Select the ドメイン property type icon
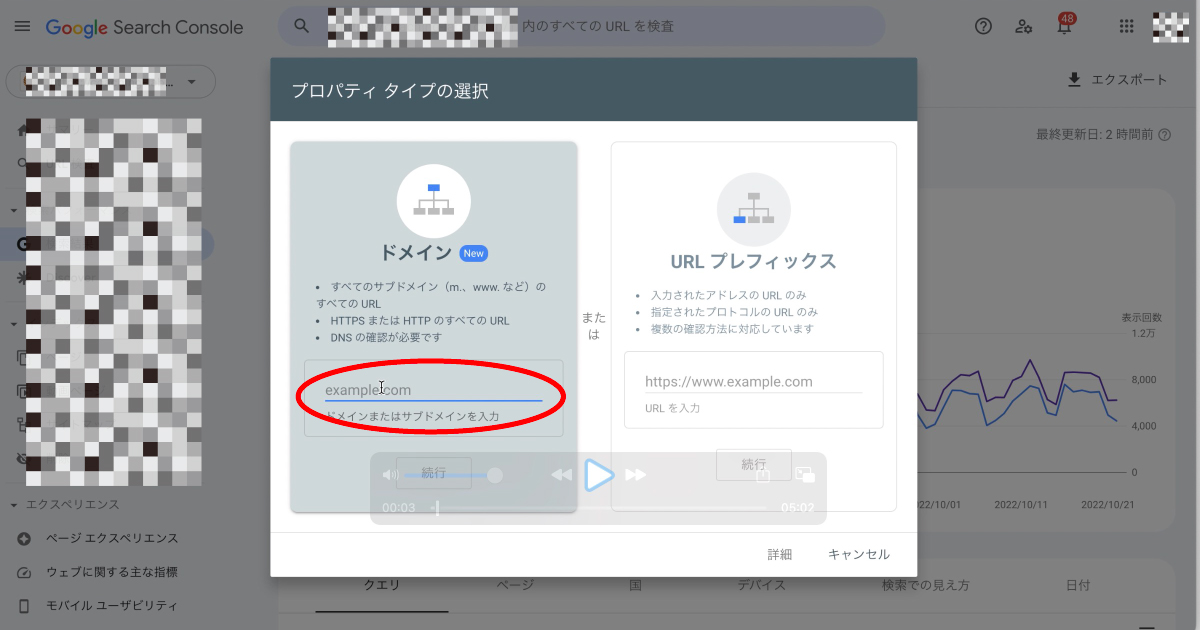Image resolution: width=1200 pixels, height=630 pixels. point(434,200)
